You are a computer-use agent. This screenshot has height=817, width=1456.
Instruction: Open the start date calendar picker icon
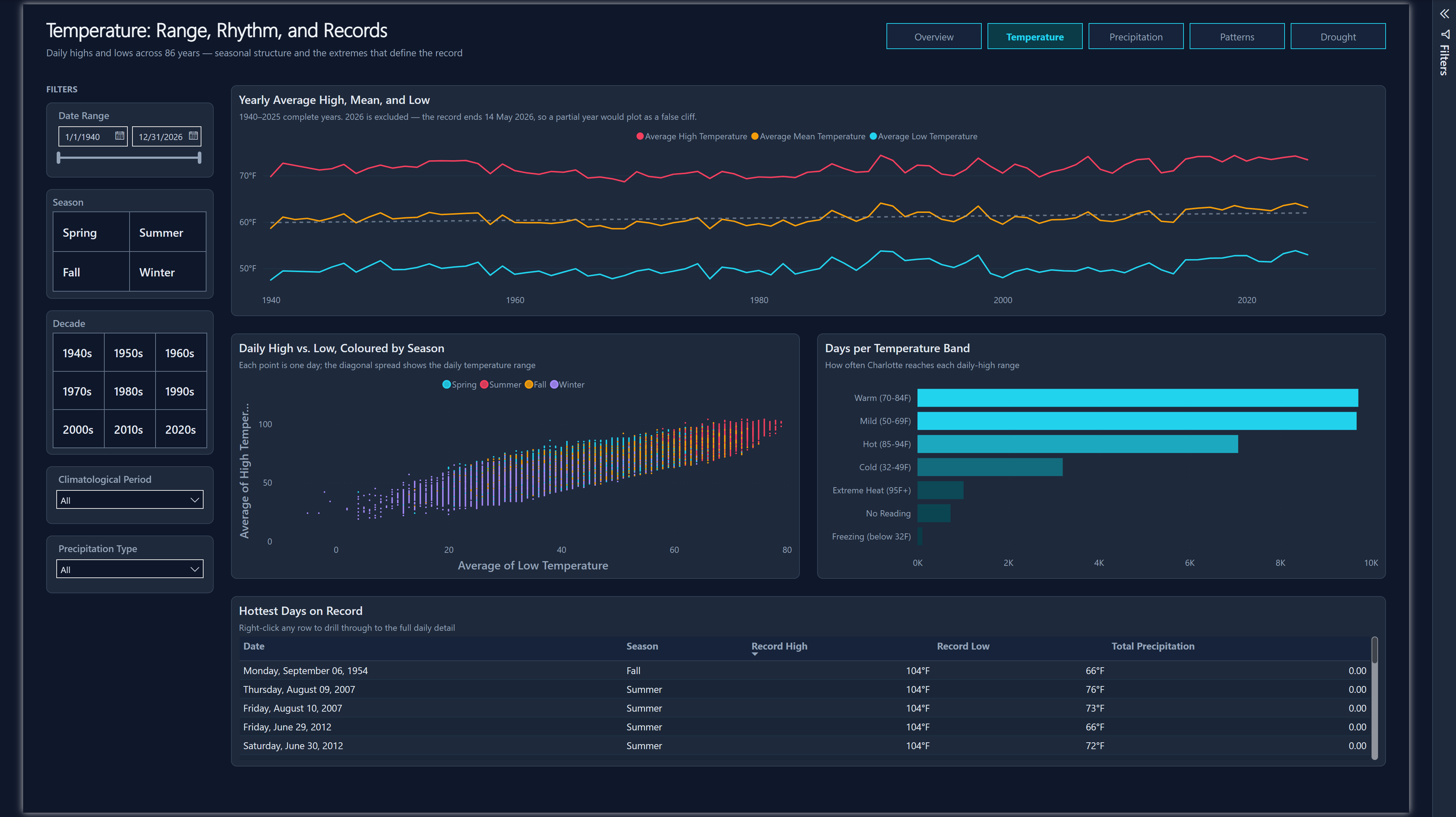119,136
